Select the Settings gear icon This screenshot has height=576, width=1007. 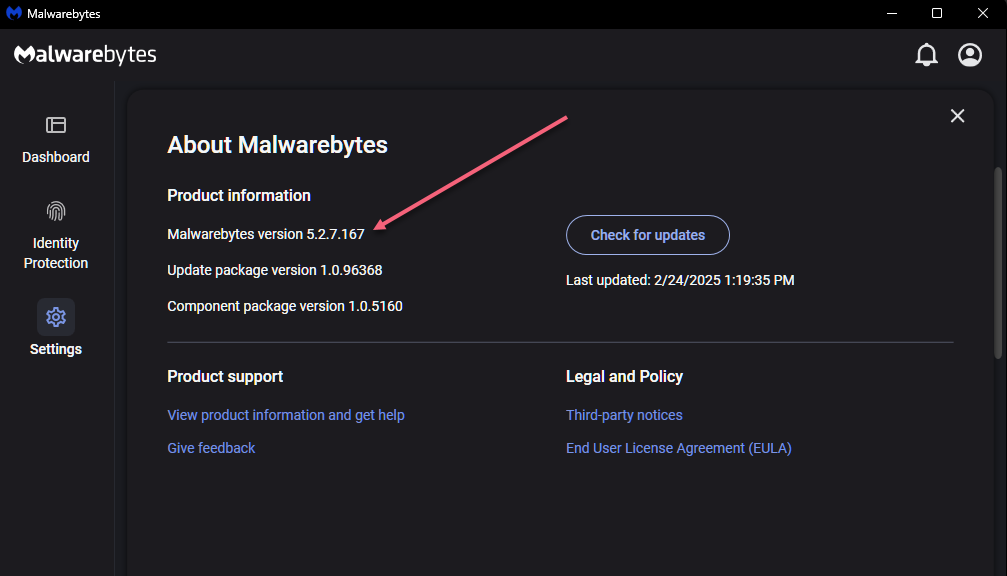(x=56, y=317)
